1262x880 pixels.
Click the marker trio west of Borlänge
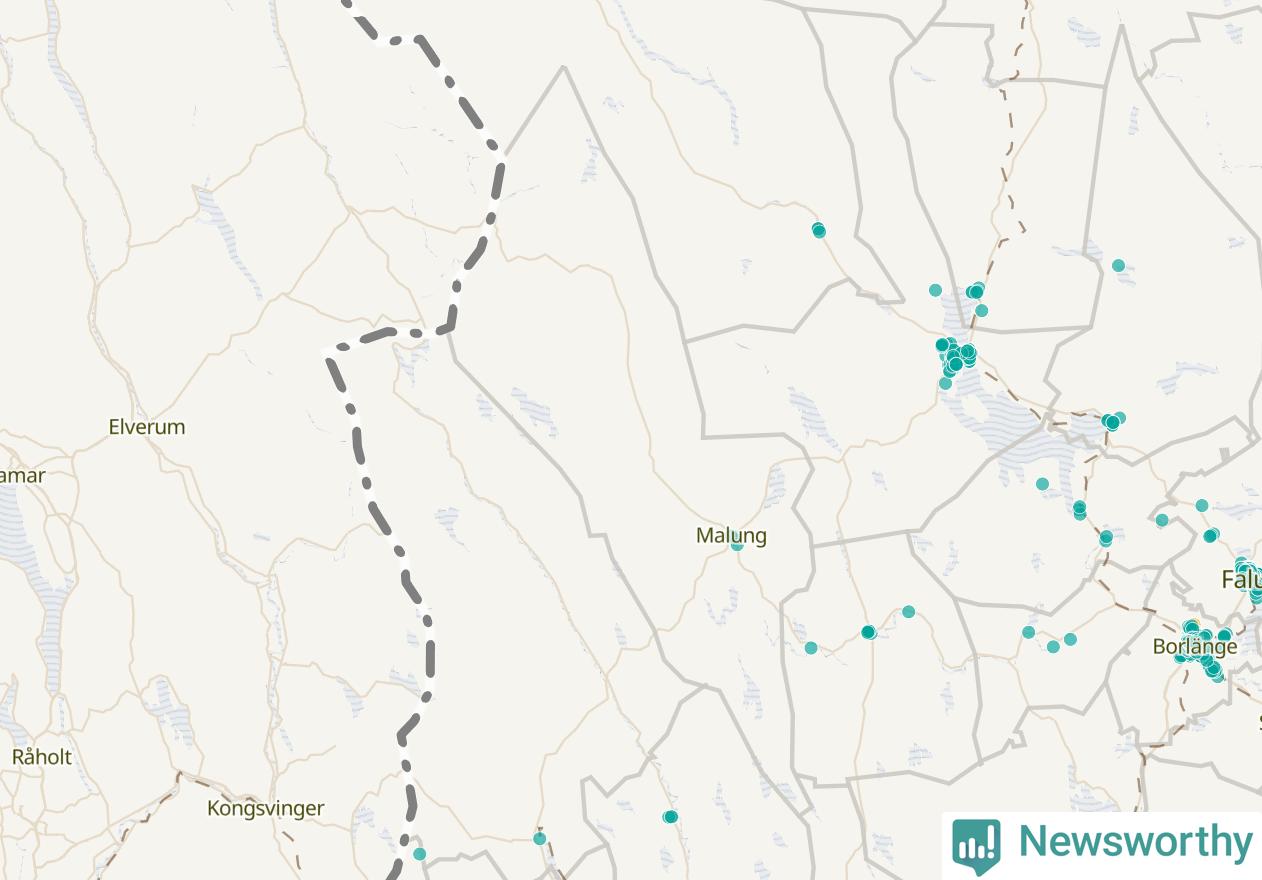pos(1049,639)
